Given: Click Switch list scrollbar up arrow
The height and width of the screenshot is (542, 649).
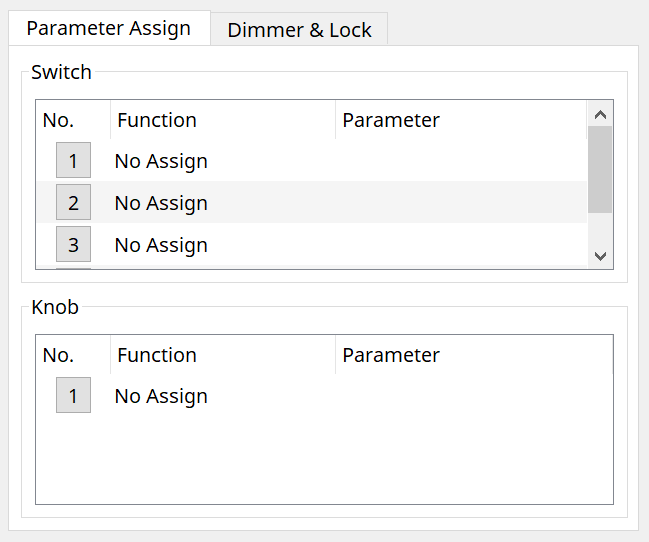Looking at the screenshot, I should point(600,114).
